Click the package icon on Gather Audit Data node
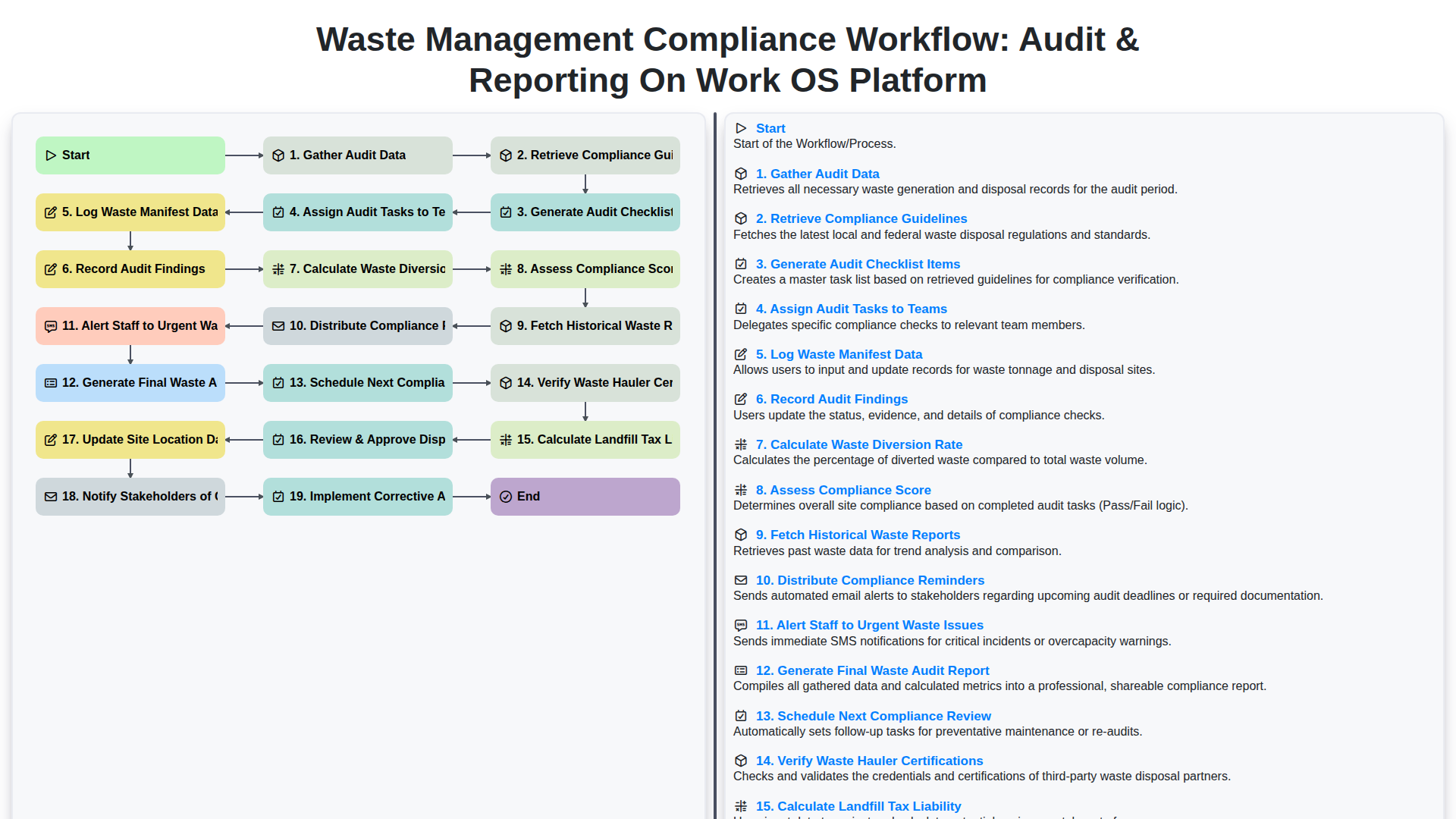1456x819 pixels. [x=278, y=155]
